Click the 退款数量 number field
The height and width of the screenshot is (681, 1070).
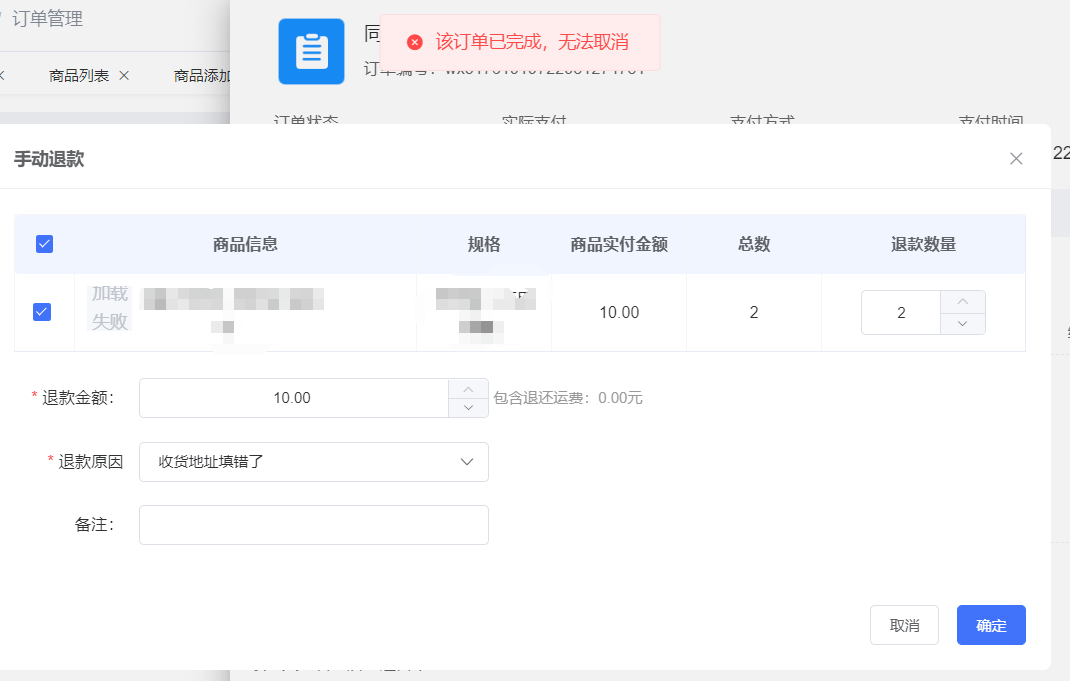click(x=901, y=312)
